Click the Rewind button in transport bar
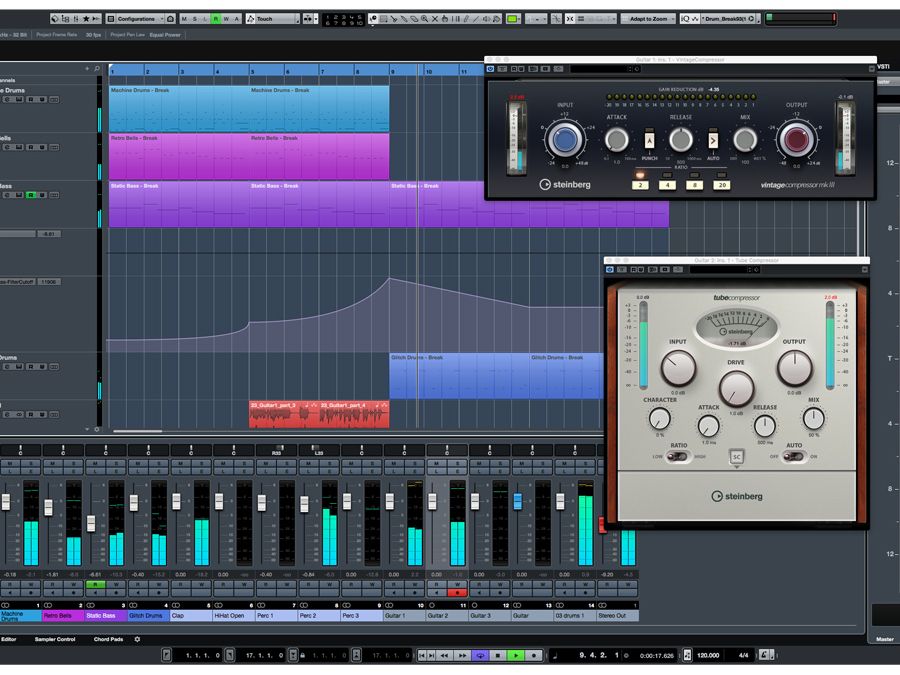 click(x=444, y=655)
